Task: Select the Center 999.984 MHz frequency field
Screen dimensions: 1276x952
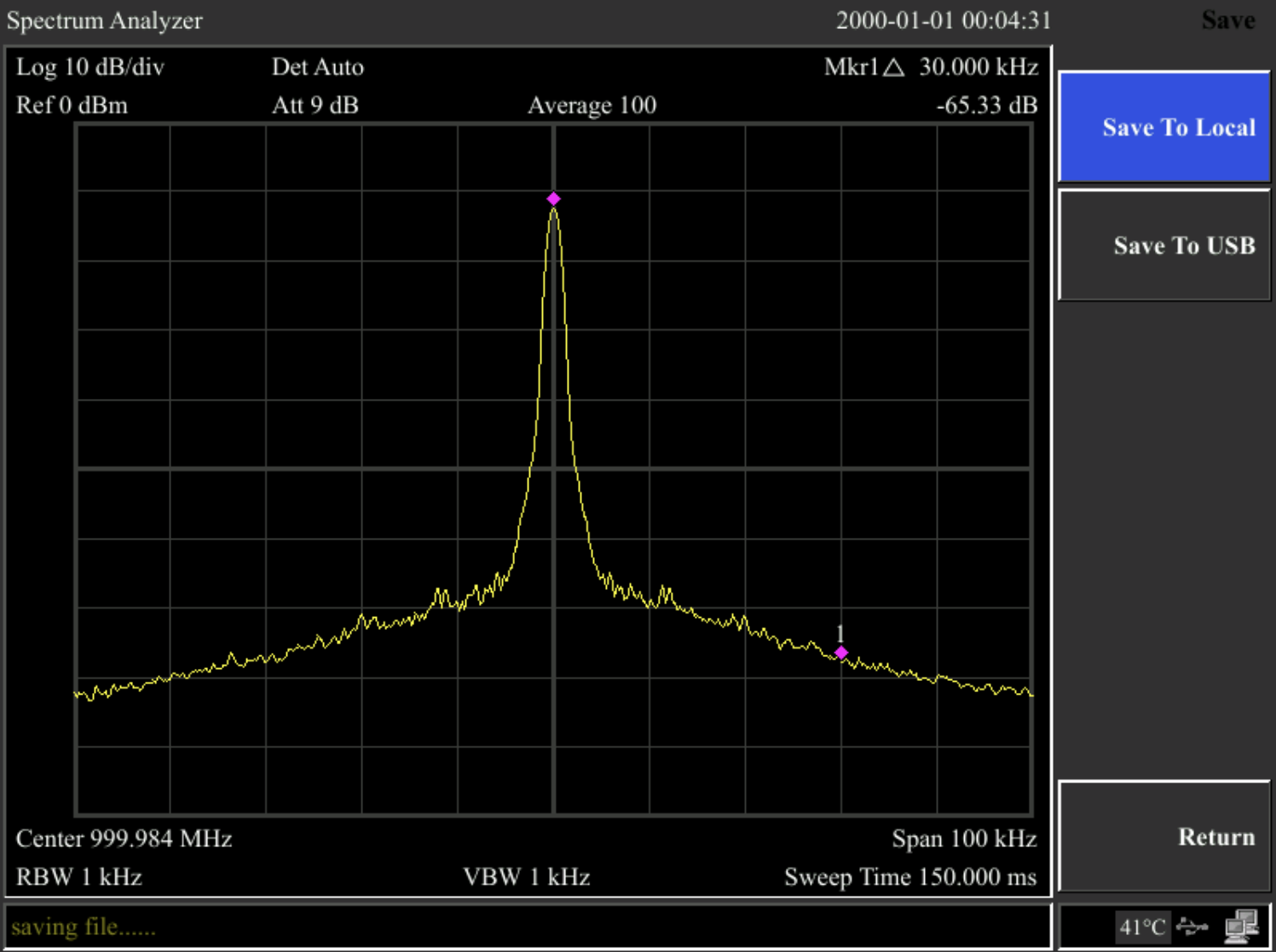Action: tap(128, 838)
